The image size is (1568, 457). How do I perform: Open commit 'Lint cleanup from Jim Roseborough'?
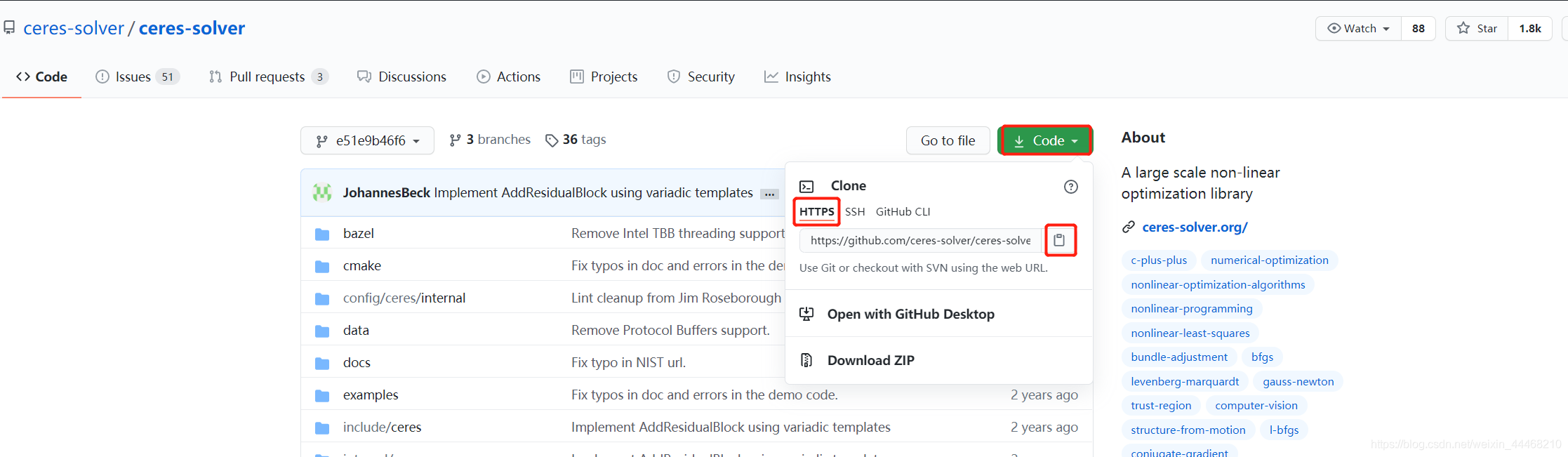(676, 298)
